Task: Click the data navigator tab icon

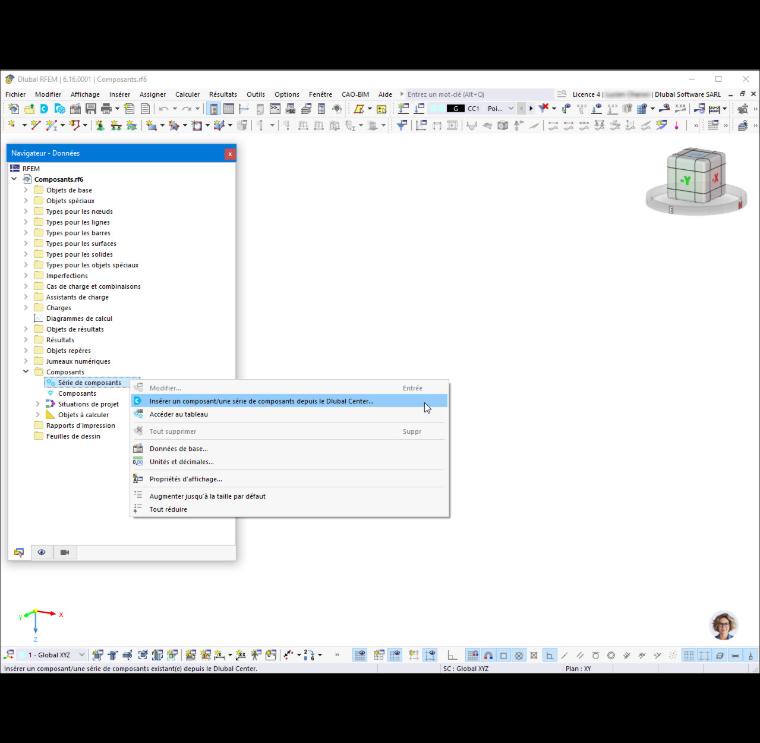Action: tap(19, 553)
